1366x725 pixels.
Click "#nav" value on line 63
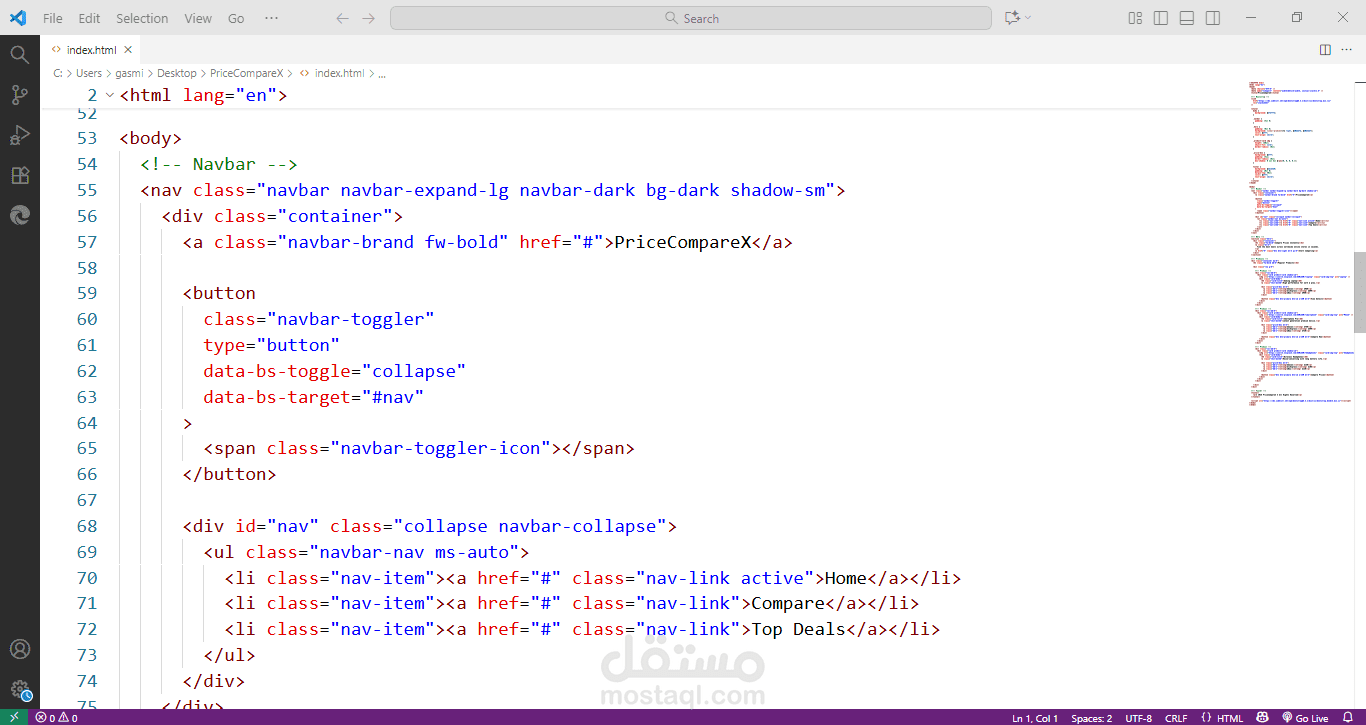(393, 397)
